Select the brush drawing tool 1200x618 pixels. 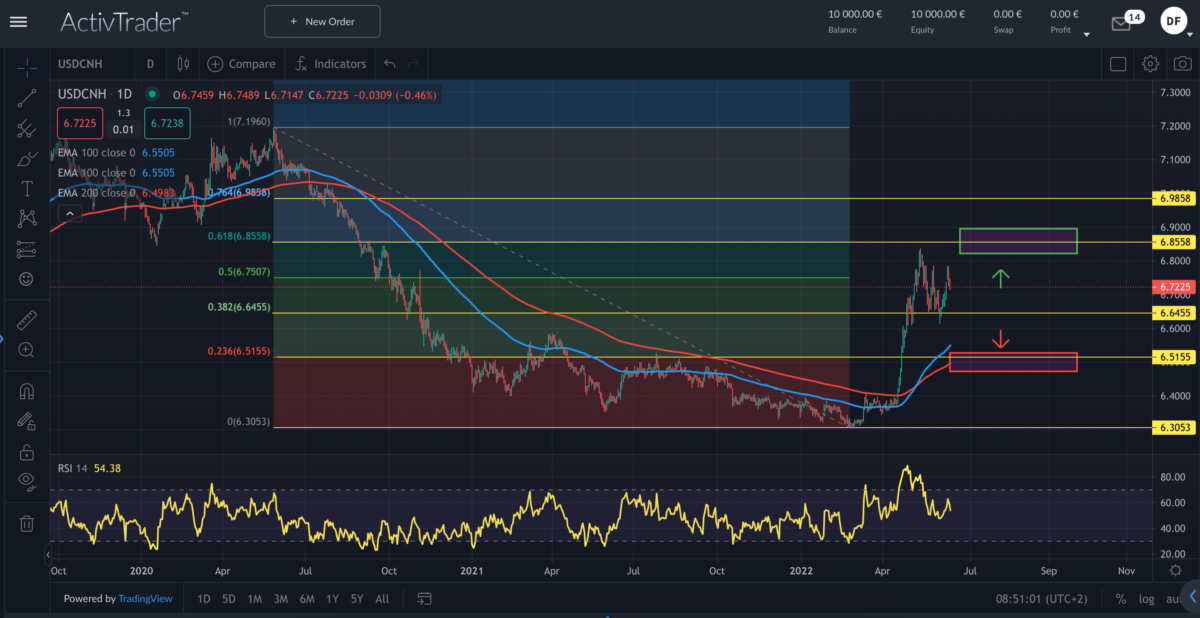click(x=27, y=158)
